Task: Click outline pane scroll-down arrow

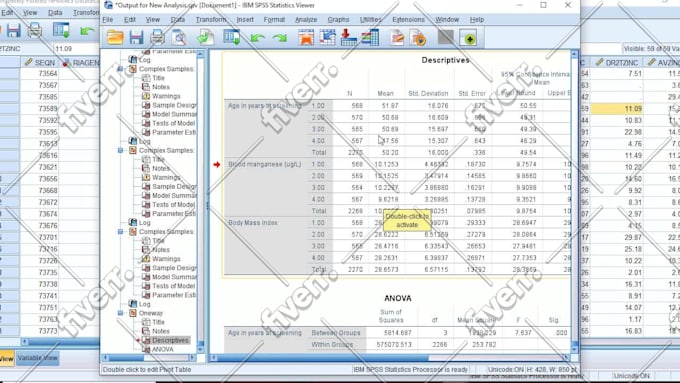Action: click(200, 349)
